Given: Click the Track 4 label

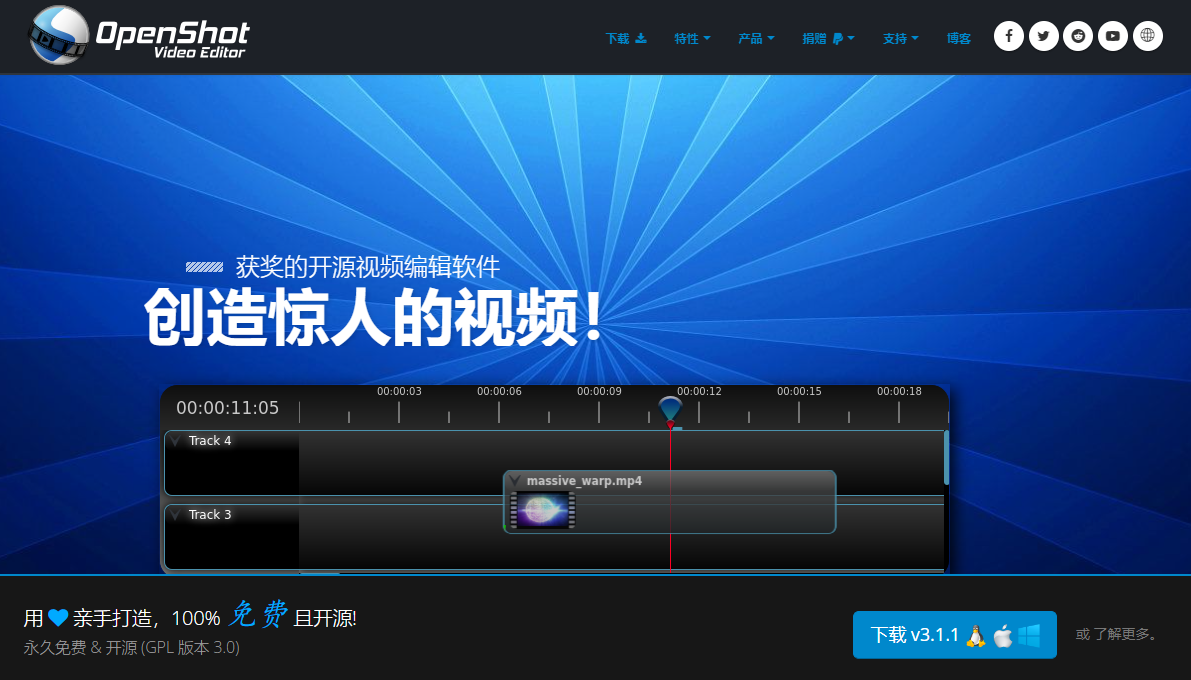Looking at the screenshot, I should 210,441.
